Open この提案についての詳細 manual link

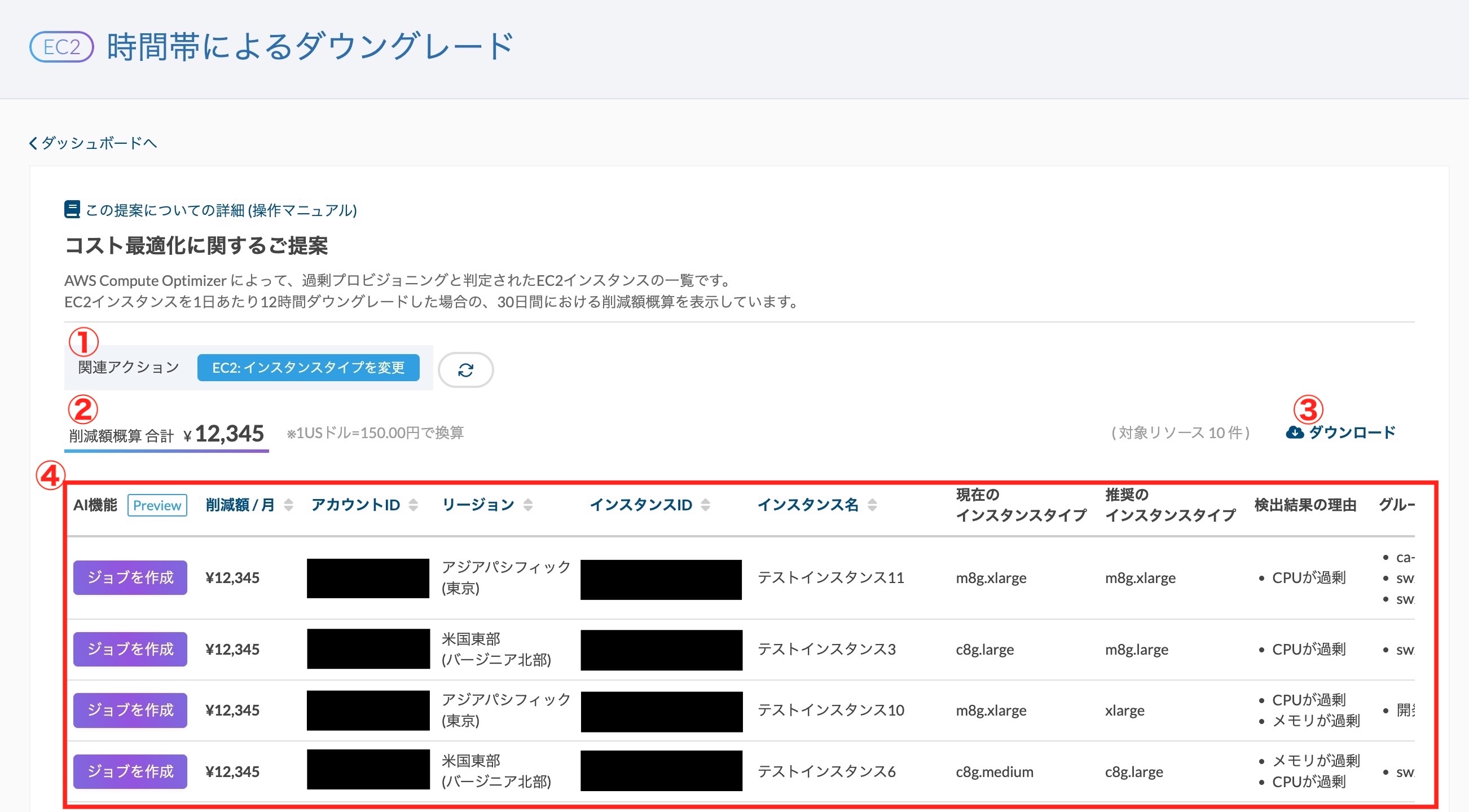pyautogui.click(x=221, y=210)
